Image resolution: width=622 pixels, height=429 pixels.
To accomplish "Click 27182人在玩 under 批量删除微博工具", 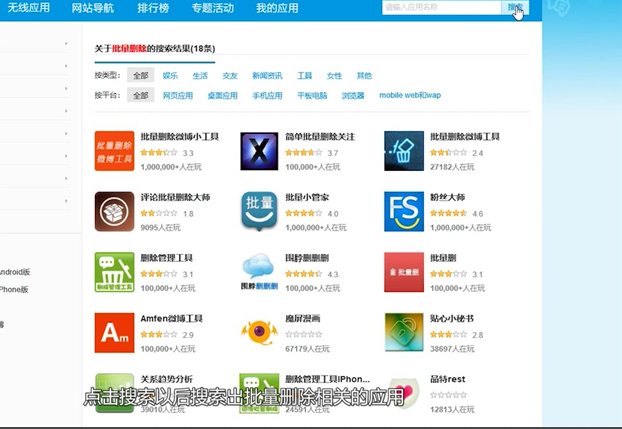I will click(452, 167).
